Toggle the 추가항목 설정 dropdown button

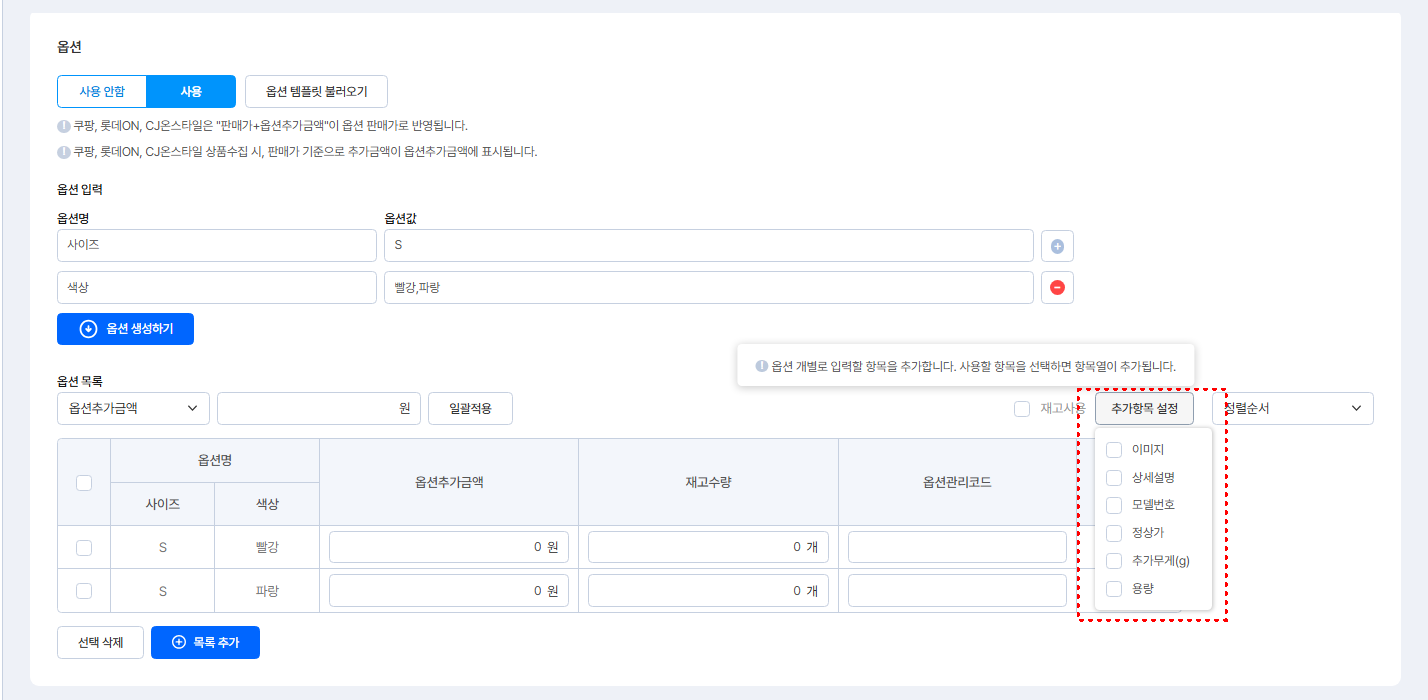pyautogui.click(x=1144, y=409)
